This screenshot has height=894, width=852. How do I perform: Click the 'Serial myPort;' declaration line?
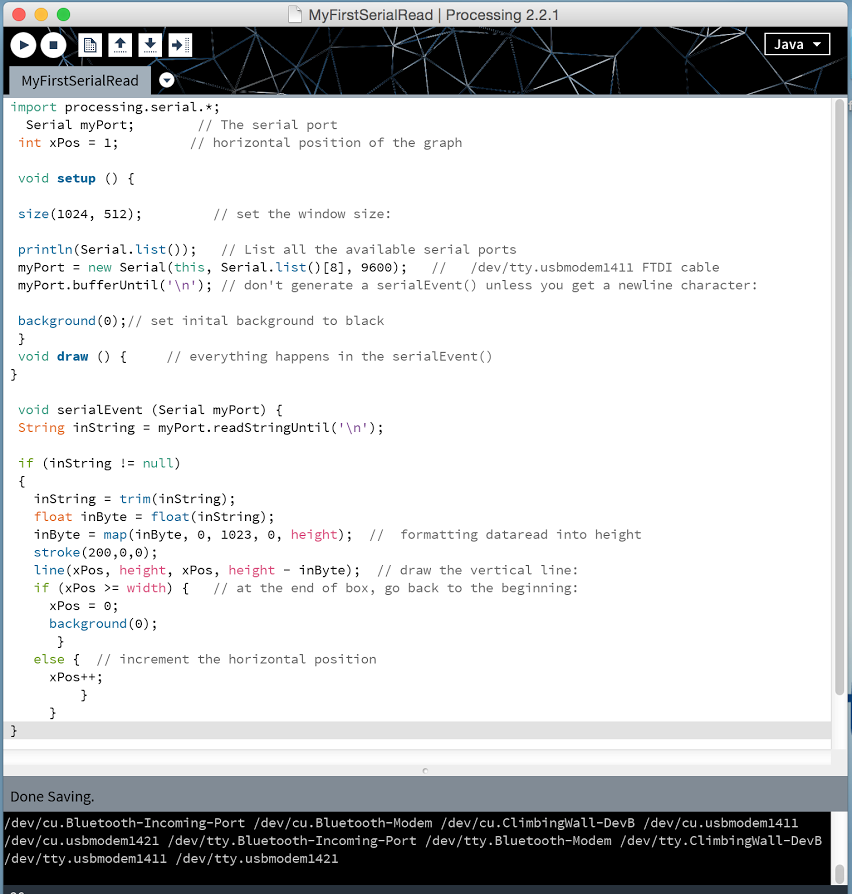80,125
